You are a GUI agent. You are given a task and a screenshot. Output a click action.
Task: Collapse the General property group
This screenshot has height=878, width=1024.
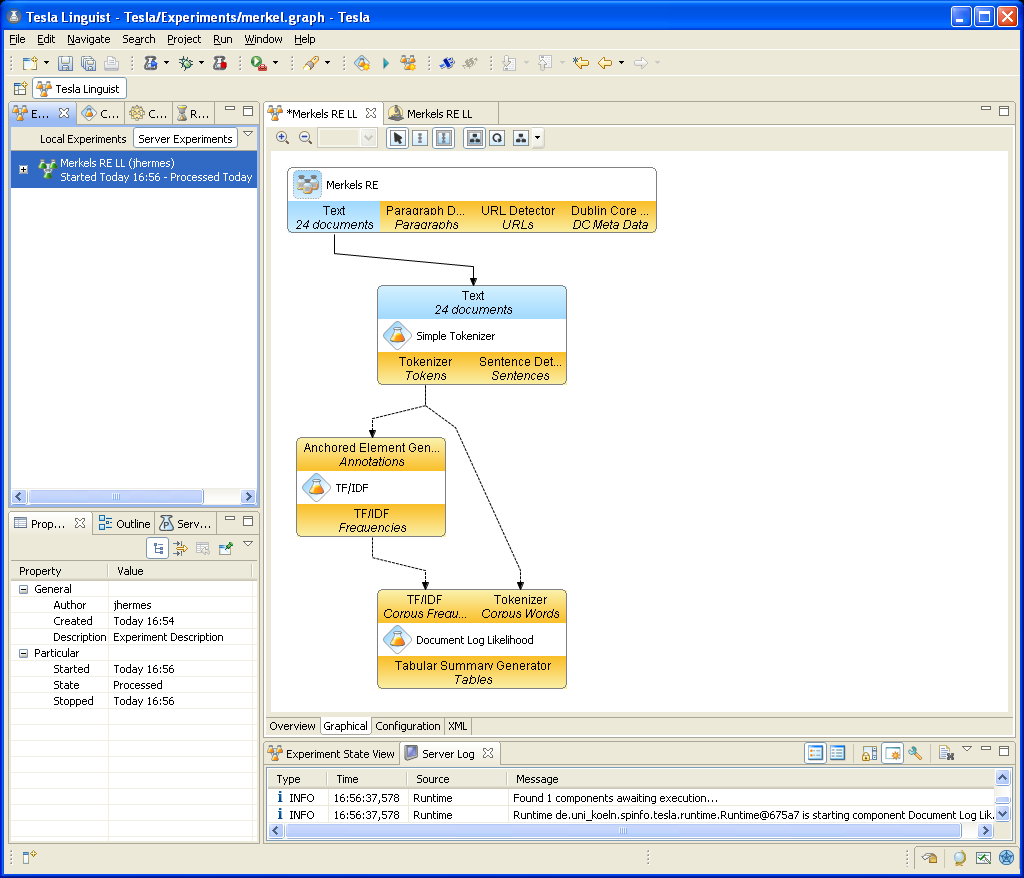pos(24,589)
